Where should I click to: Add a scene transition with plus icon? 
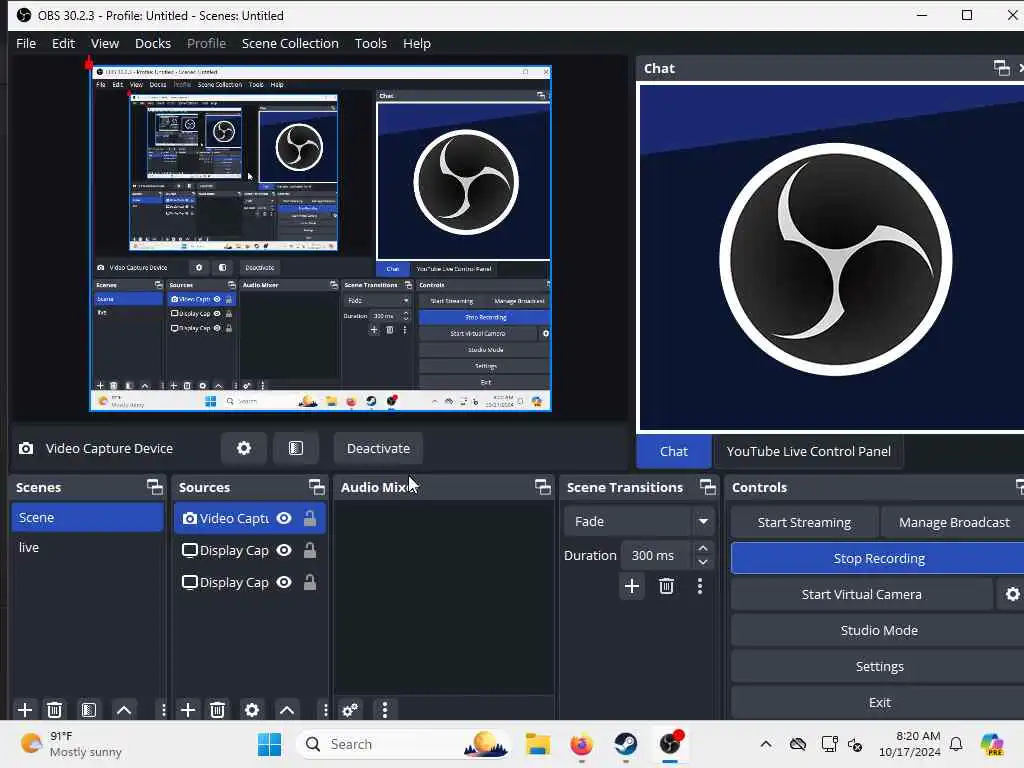pyautogui.click(x=632, y=586)
